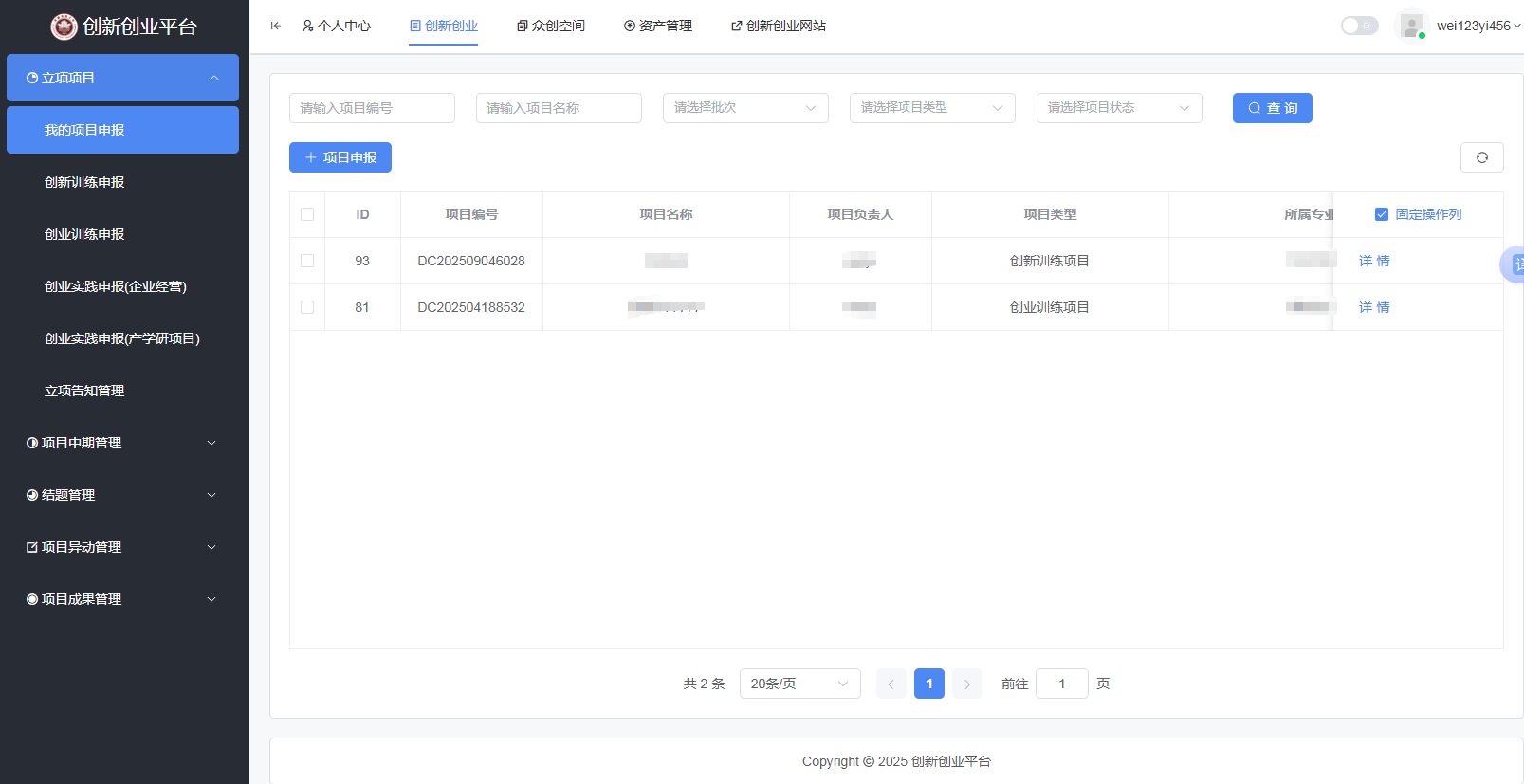1524x784 pixels.
Task: Click the user avatar icon
Action: 1411,26
